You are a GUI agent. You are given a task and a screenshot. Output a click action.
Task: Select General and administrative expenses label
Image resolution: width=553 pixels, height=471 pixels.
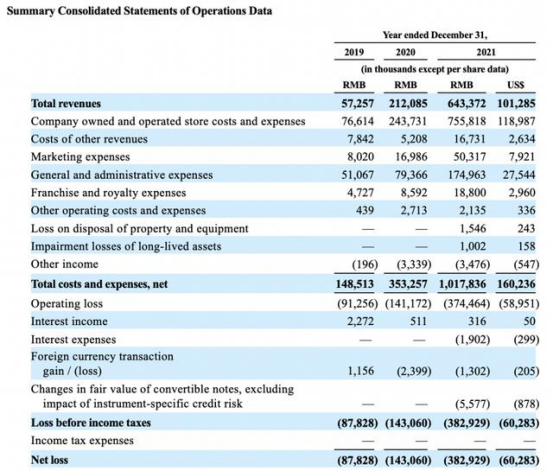[122, 175]
